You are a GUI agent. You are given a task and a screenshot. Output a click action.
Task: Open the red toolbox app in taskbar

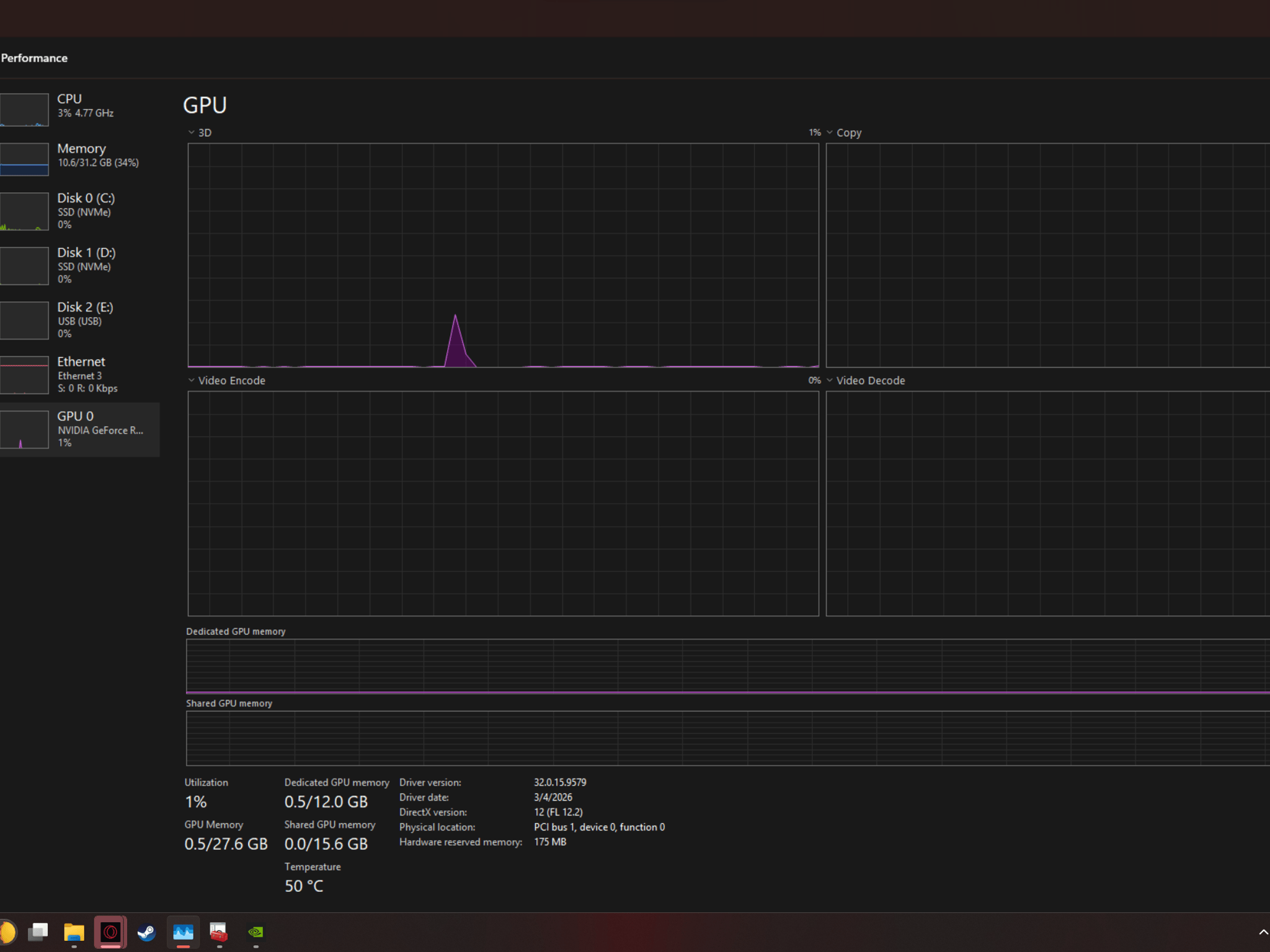(x=219, y=932)
